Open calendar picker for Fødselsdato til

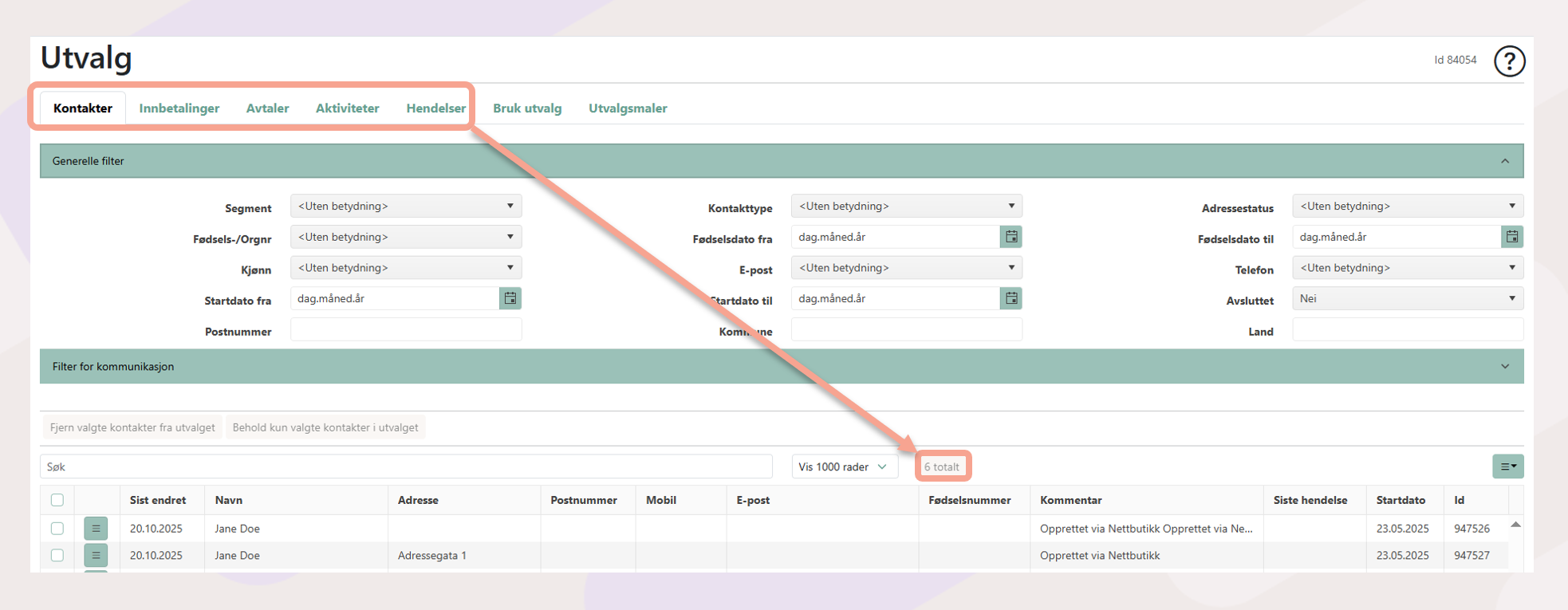(x=1512, y=237)
